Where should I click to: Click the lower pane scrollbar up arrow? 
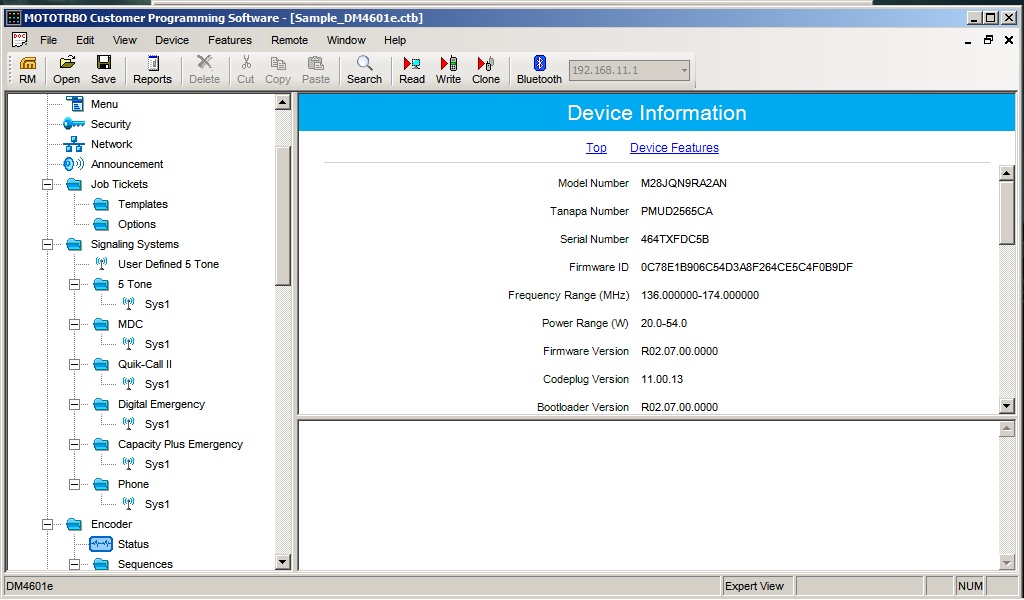[x=1006, y=429]
